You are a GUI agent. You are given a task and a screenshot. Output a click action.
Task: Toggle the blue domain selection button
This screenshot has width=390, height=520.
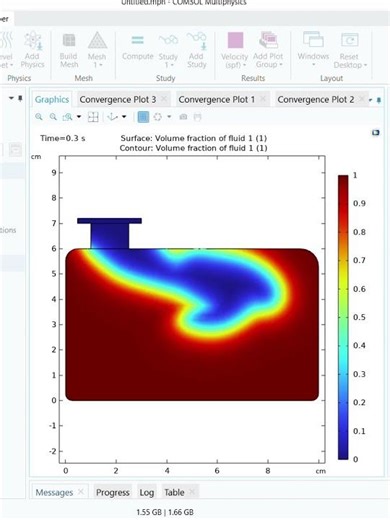point(143,117)
